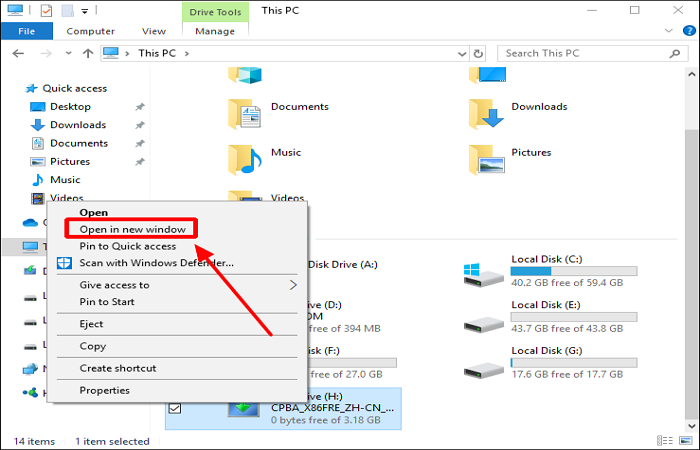Click the vertical scrollbar up arrow
700x450 pixels.
(x=692, y=75)
